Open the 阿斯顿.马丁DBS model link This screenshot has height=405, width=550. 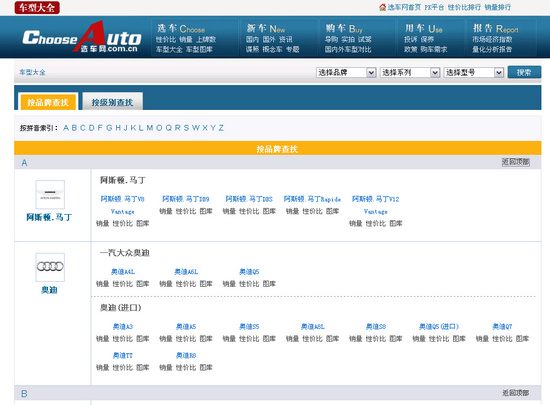coord(249,199)
